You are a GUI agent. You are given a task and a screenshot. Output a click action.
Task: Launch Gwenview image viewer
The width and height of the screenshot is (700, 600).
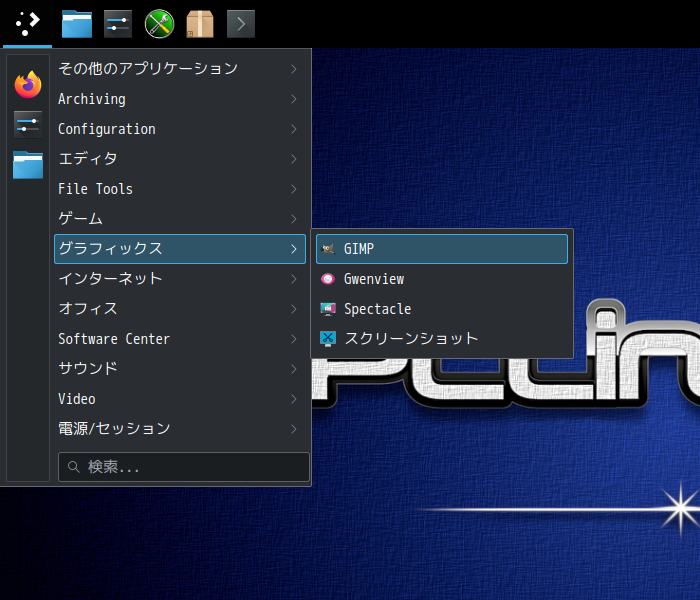pos(442,279)
